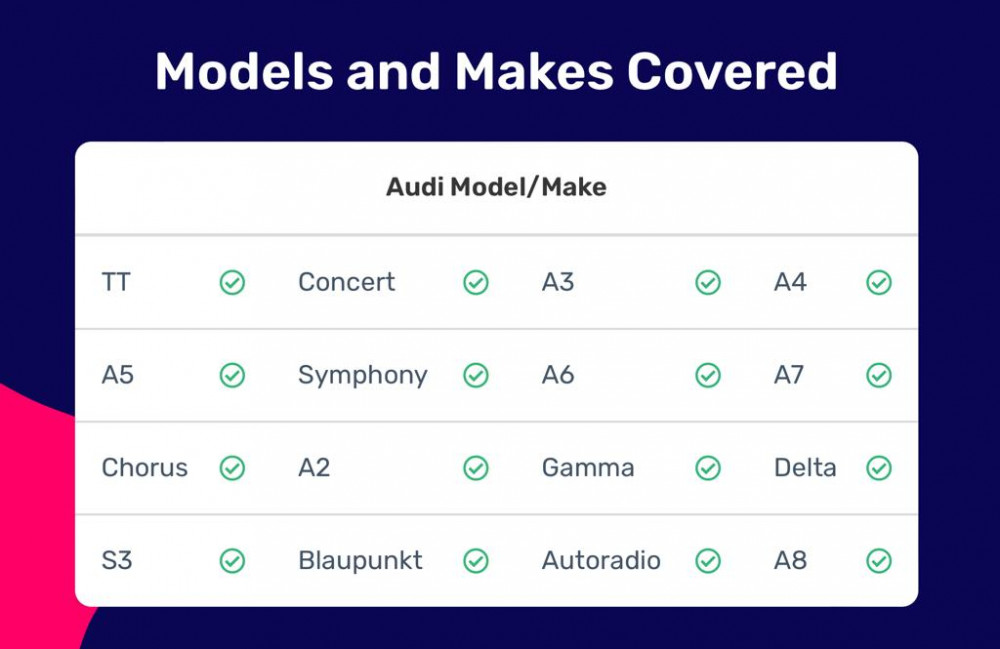Click the green check next to A8
1000x649 pixels.
point(879,561)
